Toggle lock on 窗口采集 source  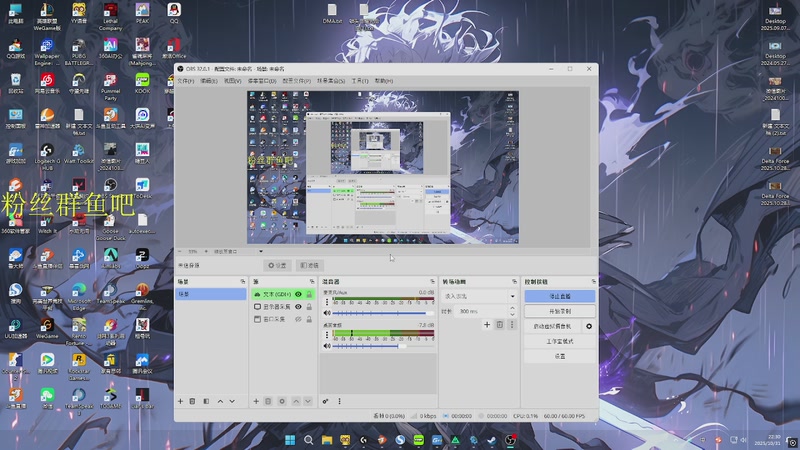(309, 319)
